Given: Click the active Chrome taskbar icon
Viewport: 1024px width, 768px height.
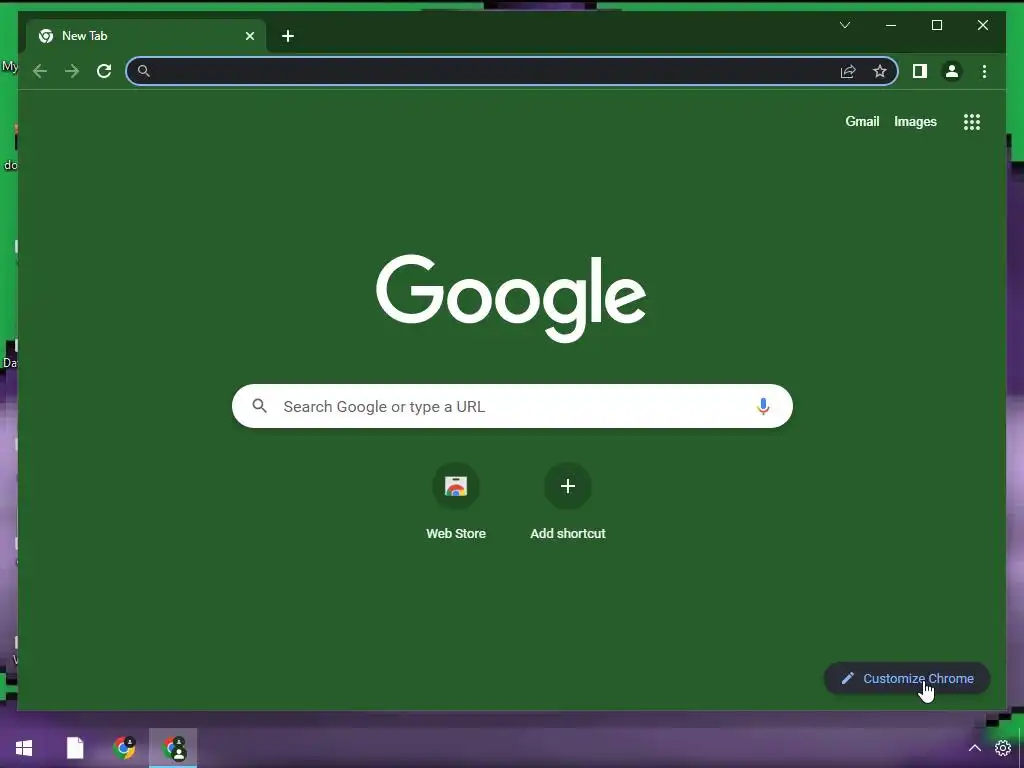Looking at the screenshot, I should pos(173,748).
